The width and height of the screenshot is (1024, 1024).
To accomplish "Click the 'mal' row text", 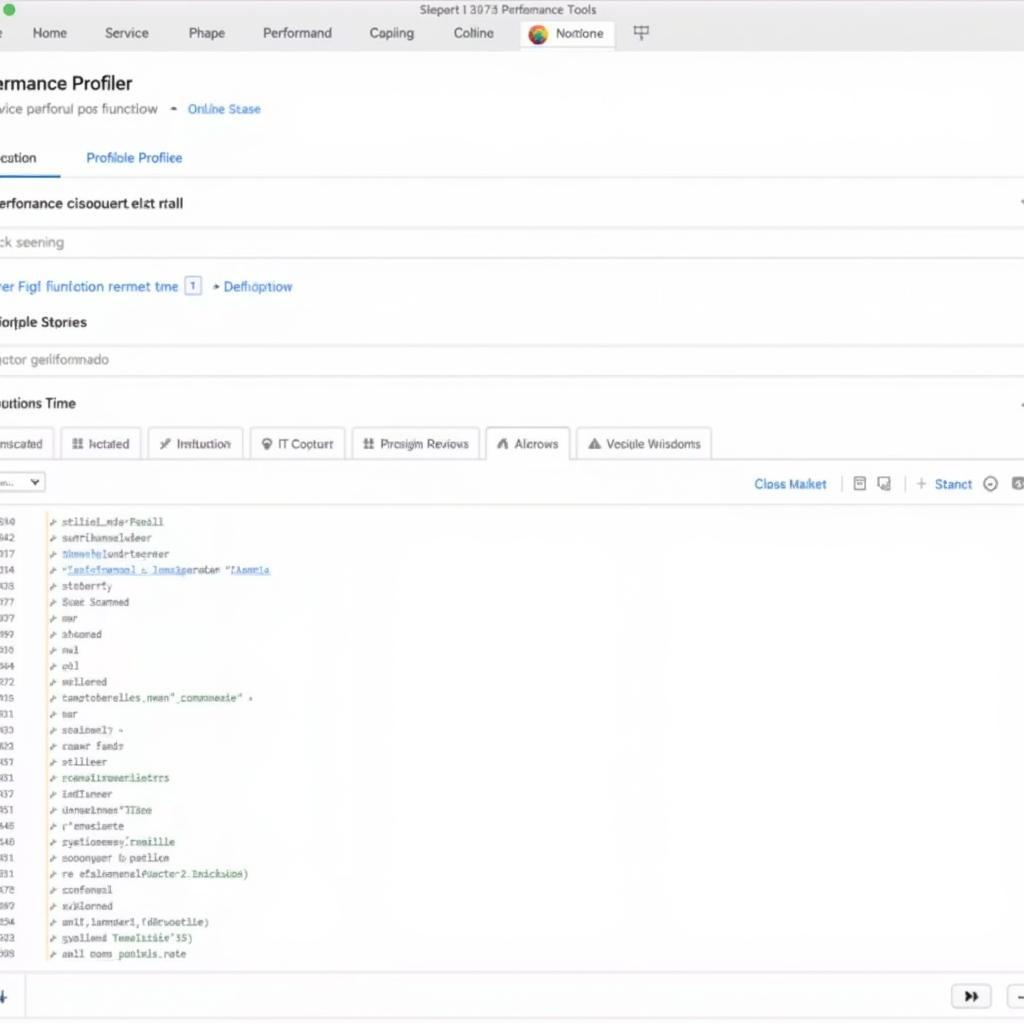I will [x=70, y=650].
